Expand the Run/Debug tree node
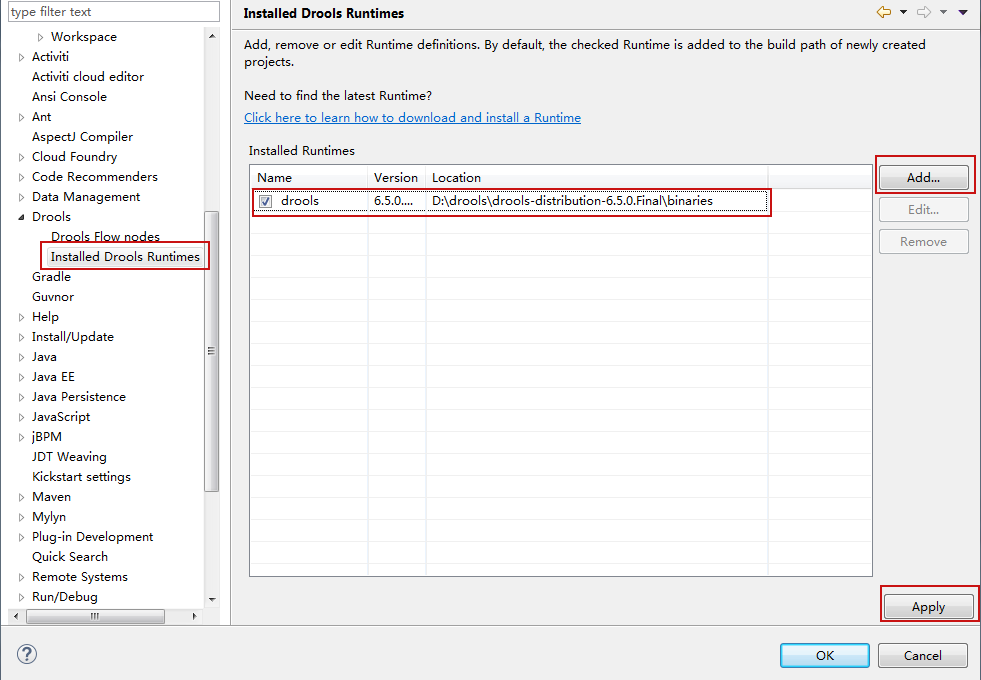 click(22, 597)
